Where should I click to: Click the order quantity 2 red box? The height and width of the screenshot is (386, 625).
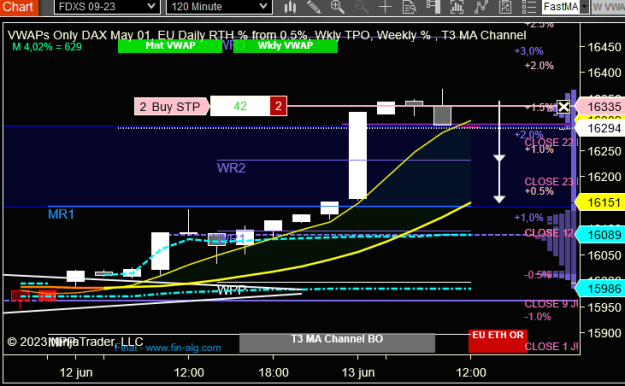tap(278, 106)
